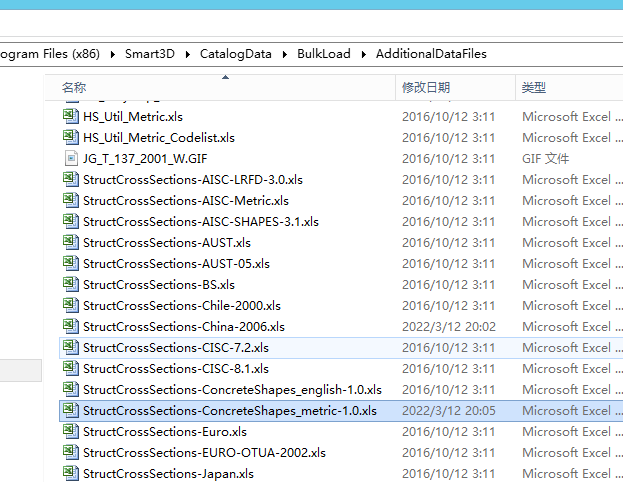This screenshot has width=623, height=482.
Task: Select file JG_T_137_2001_W.GIF
Action: point(145,159)
